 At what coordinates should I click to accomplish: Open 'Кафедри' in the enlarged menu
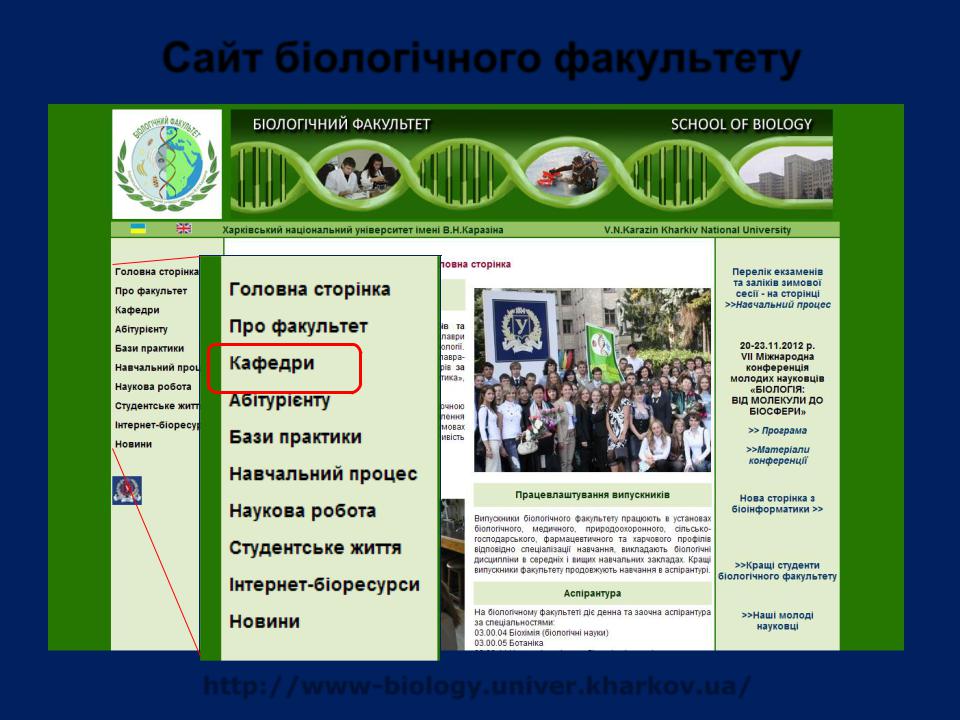coord(272,363)
